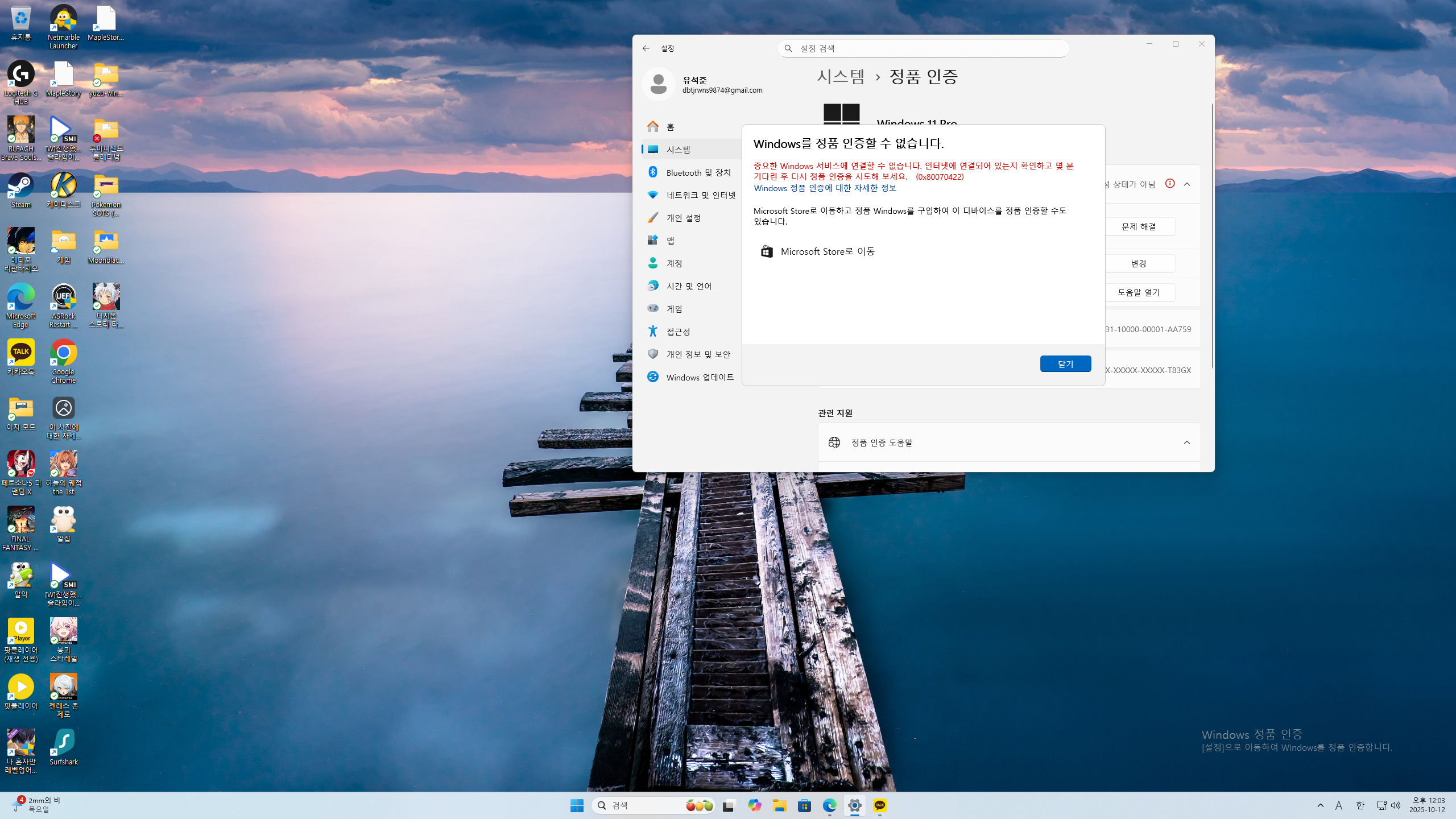Click the 시스템 breadcrumb in the header
Image resolution: width=1456 pixels, height=819 pixels.
click(x=841, y=76)
